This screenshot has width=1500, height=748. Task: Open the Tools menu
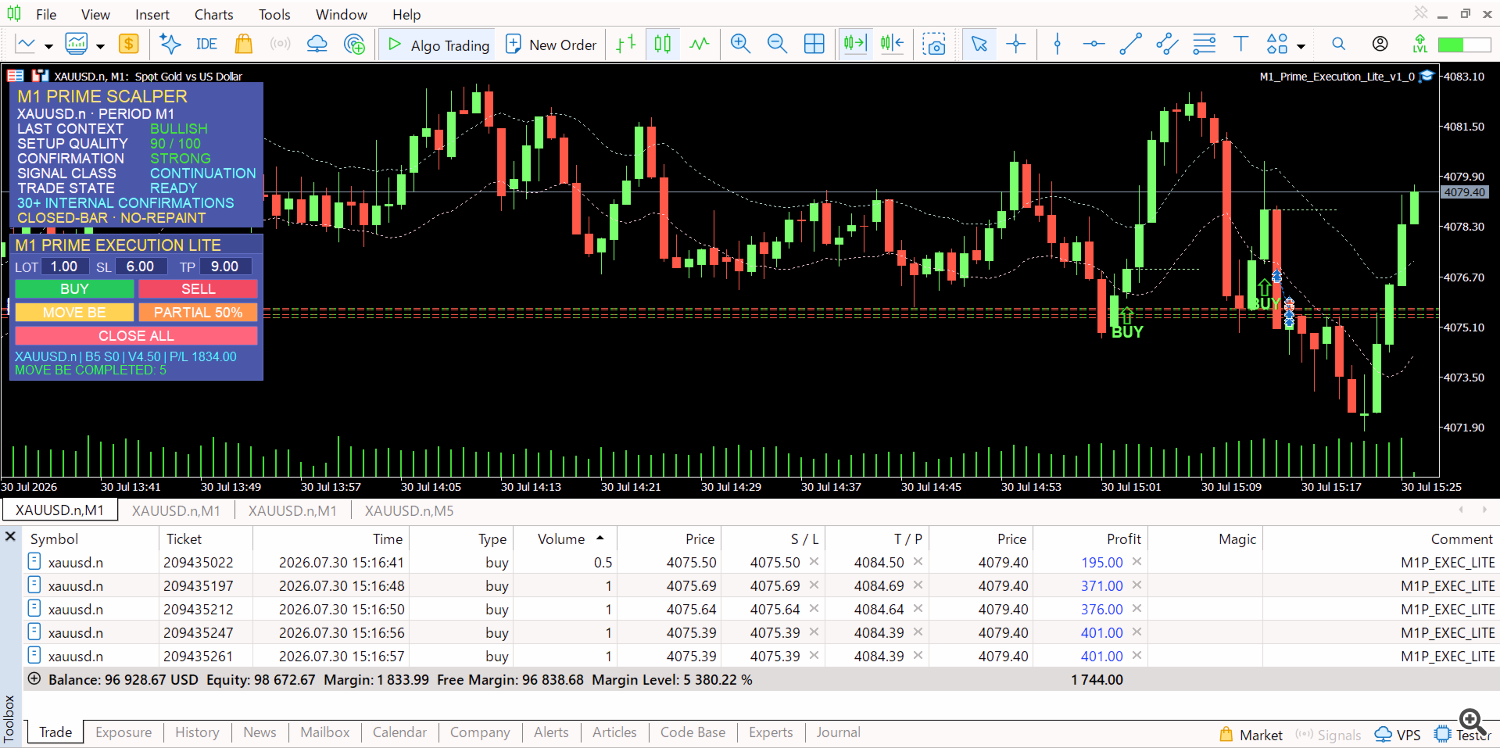tap(275, 15)
